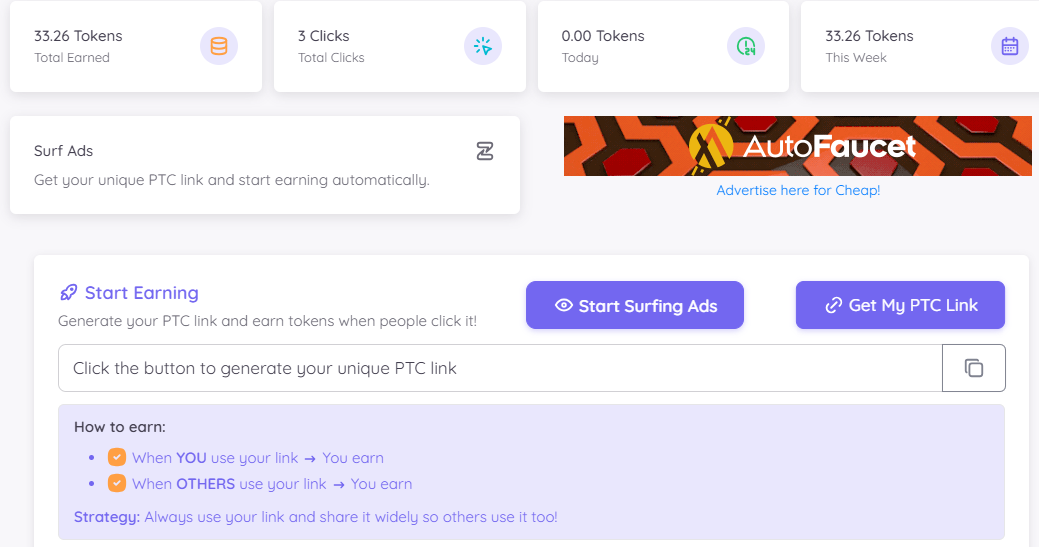Click the Start Earning heading

click(x=141, y=293)
